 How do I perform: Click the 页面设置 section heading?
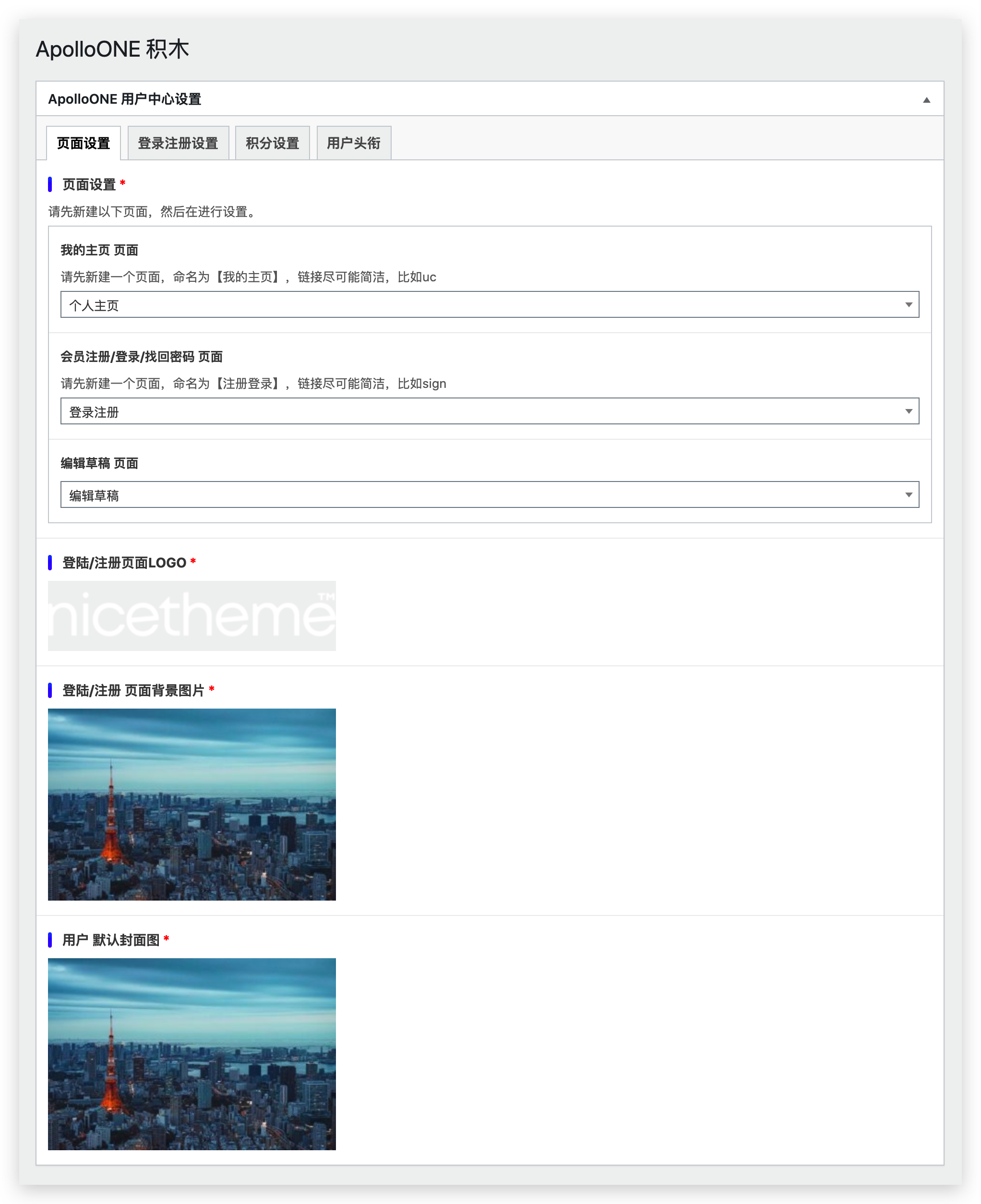click(89, 184)
